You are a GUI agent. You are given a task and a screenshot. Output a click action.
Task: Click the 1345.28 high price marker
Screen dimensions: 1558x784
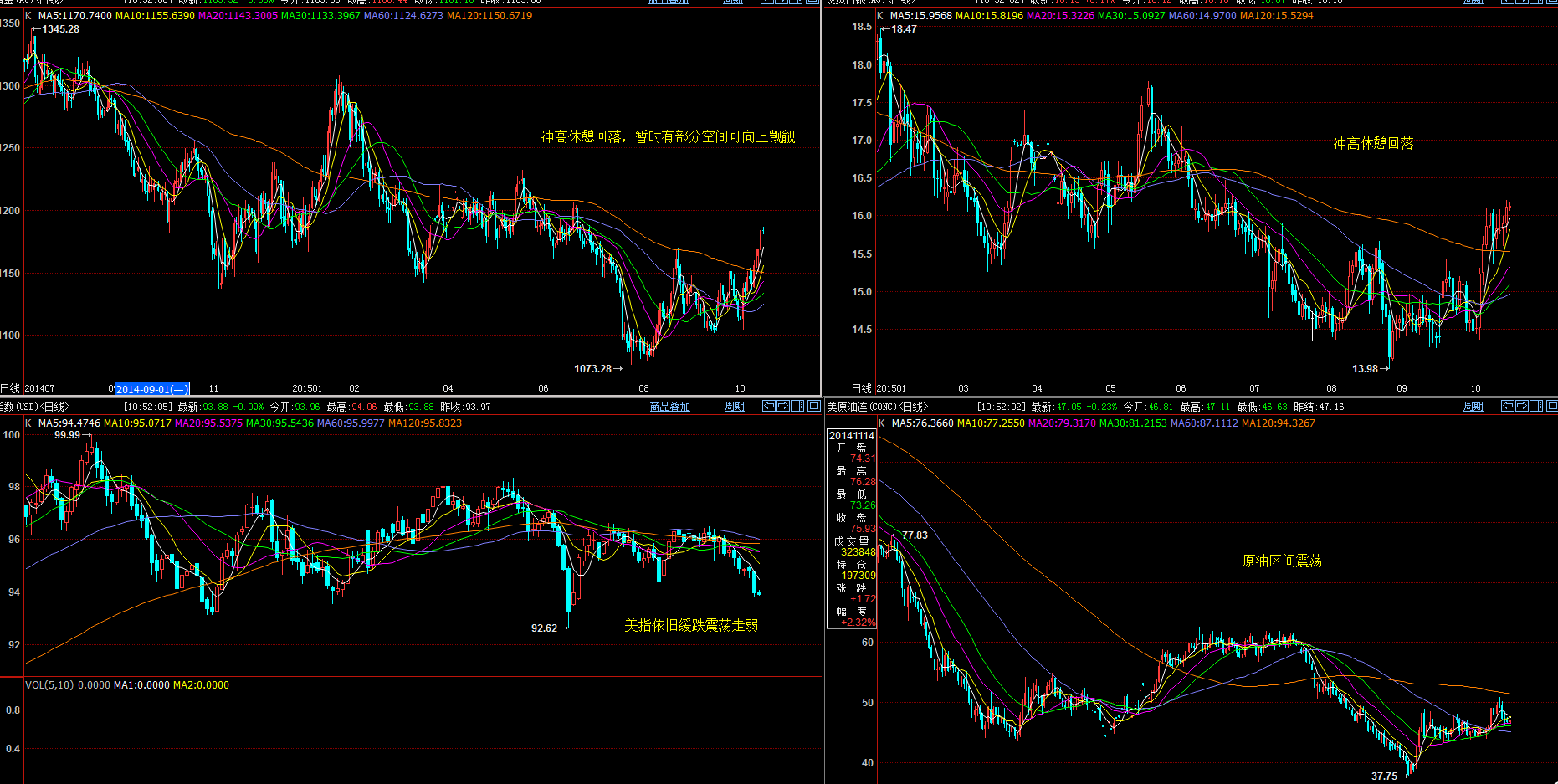click(60, 29)
